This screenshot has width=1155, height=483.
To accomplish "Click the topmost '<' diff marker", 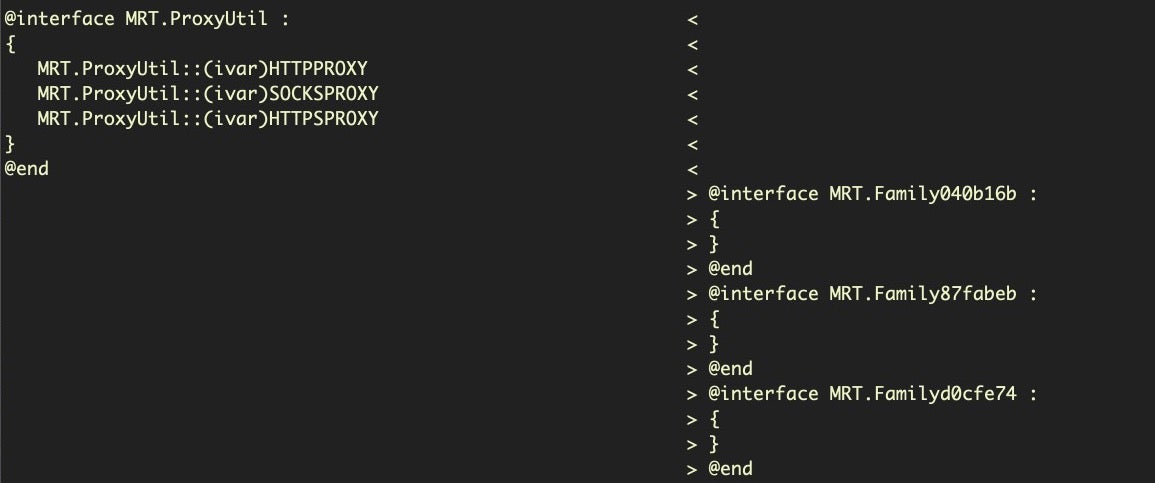I will click(692, 19).
